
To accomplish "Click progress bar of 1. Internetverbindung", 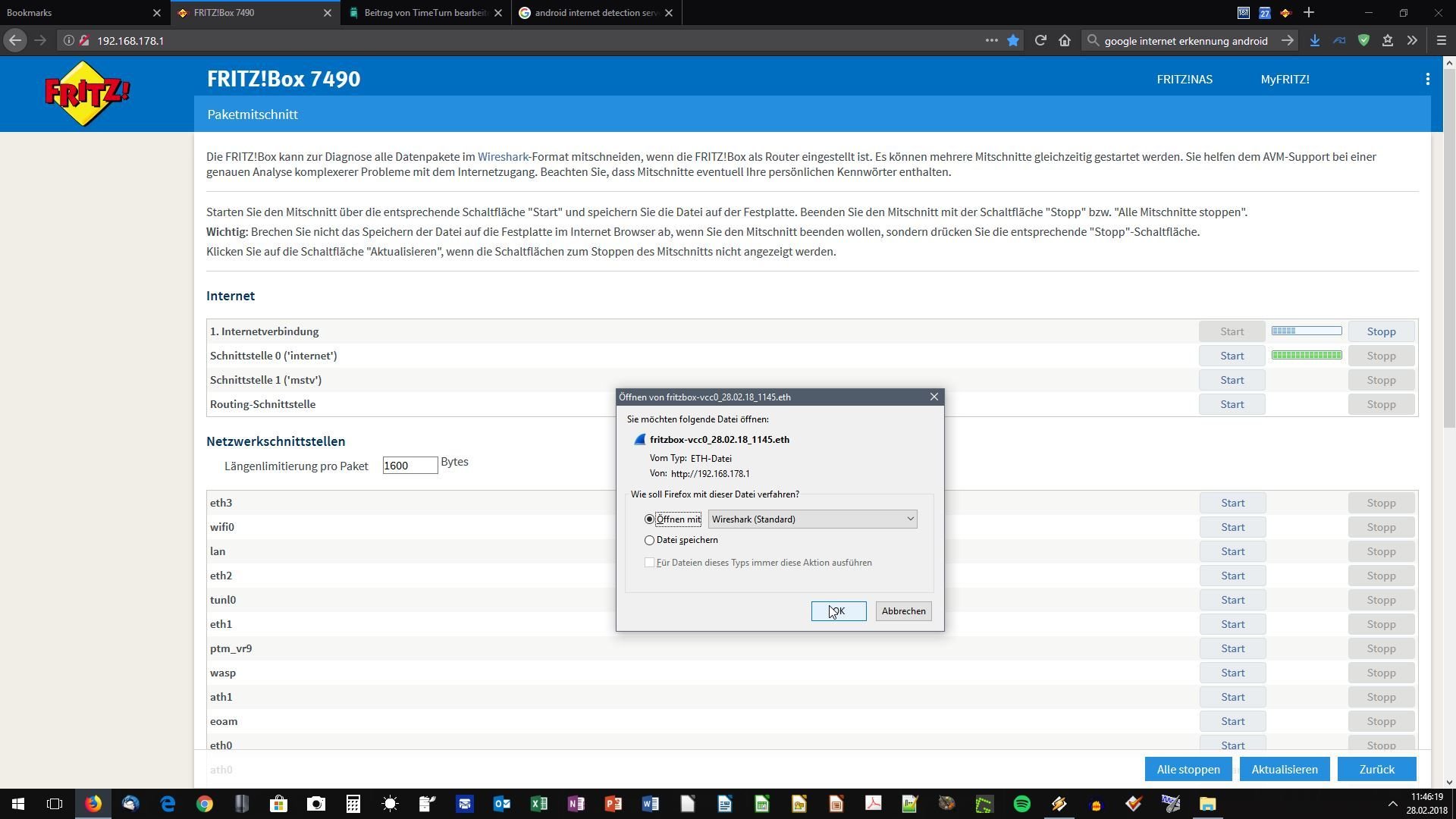I will pyautogui.click(x=1307, y=331).
